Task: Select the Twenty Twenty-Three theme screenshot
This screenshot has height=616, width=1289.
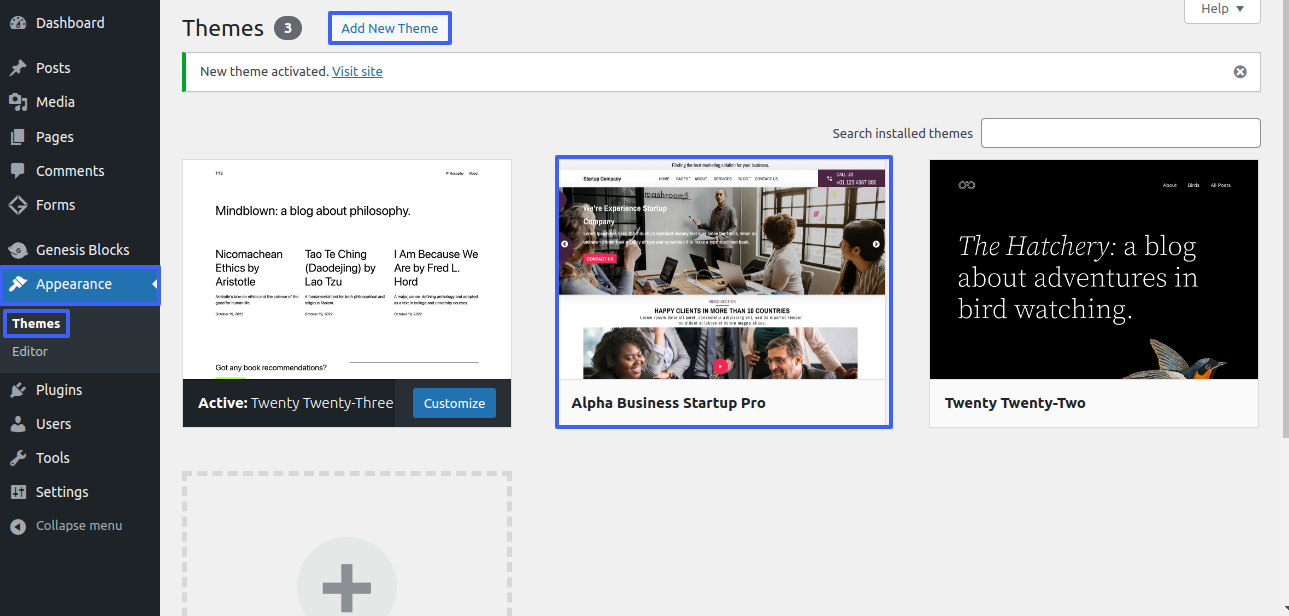Action: click(x=347, y=269)
